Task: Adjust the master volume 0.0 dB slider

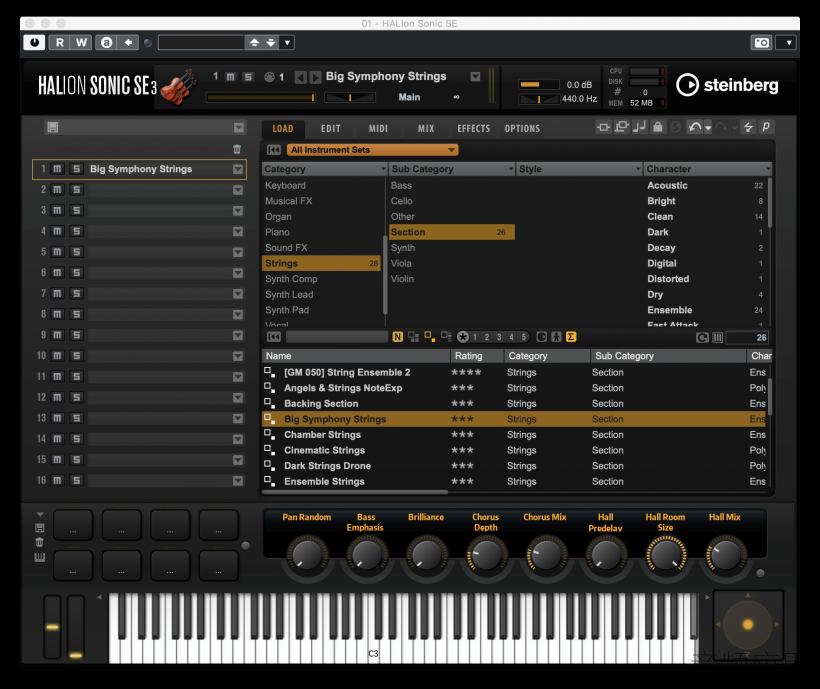Action: [x=539, y=85]
